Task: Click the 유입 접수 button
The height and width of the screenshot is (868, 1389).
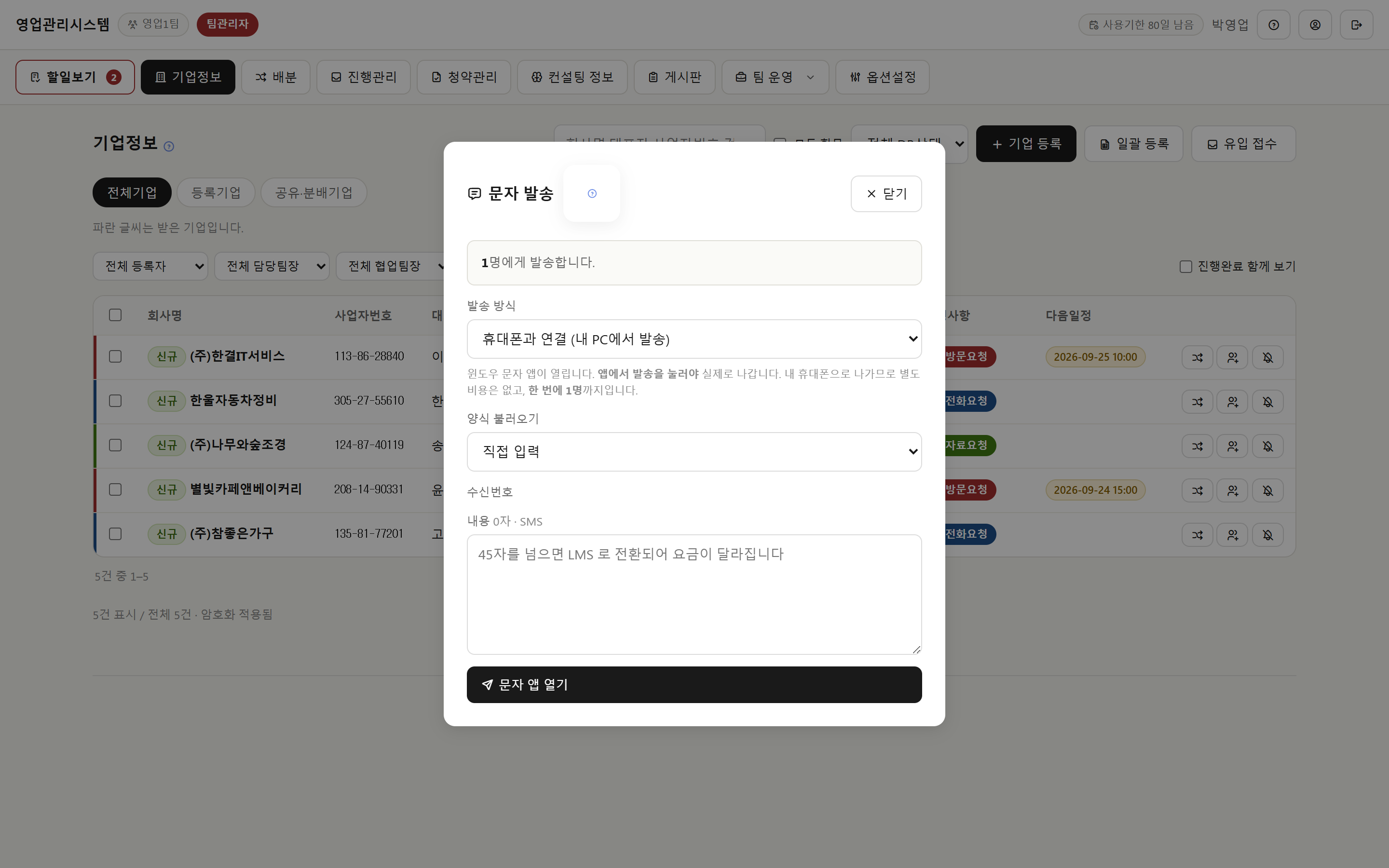Action: pos(1243,144)
